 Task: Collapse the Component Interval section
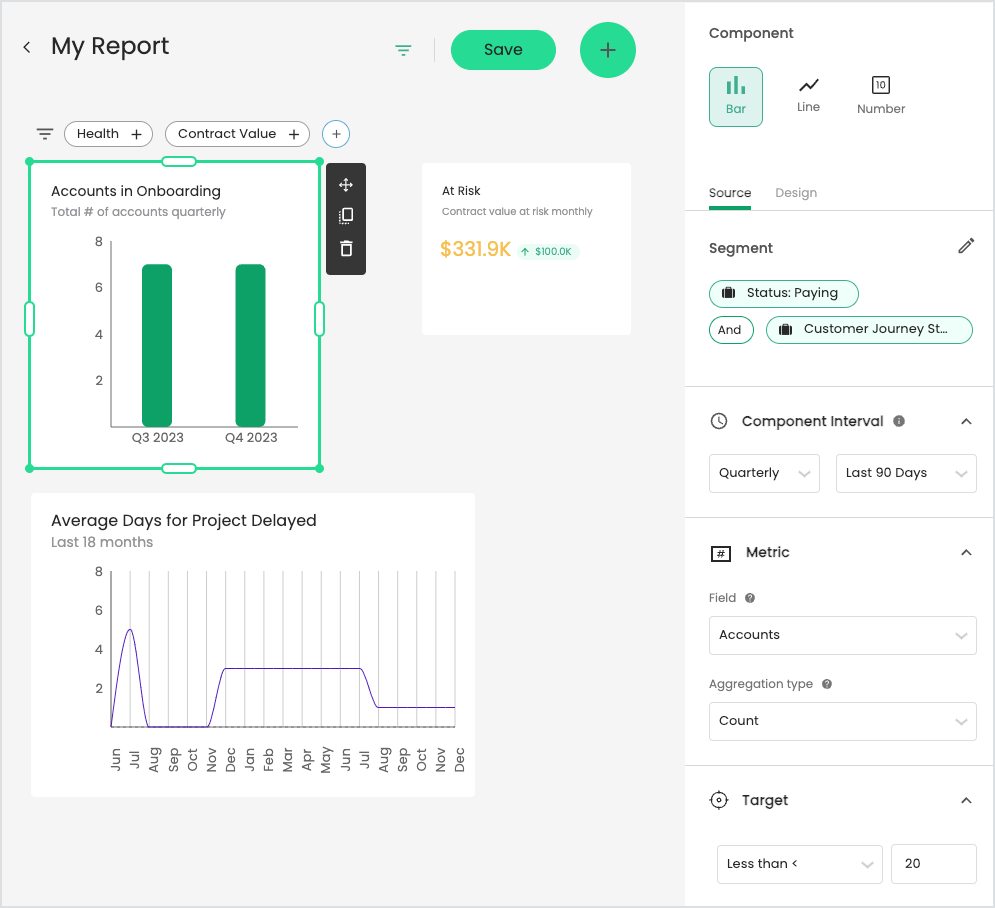966,421
